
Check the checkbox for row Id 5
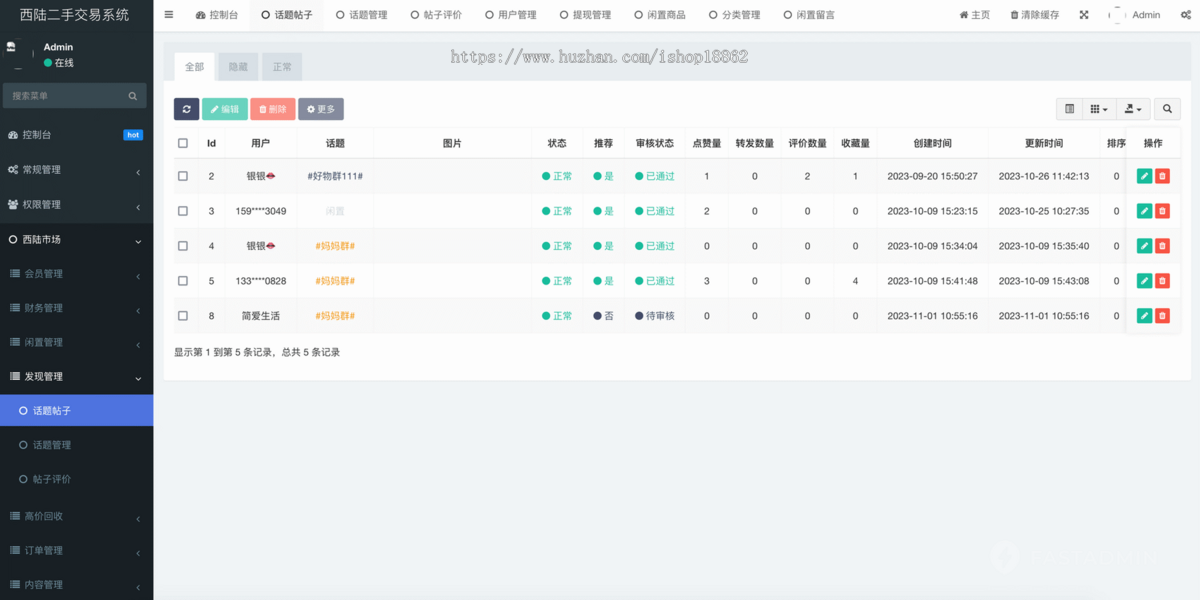[183, 280]
